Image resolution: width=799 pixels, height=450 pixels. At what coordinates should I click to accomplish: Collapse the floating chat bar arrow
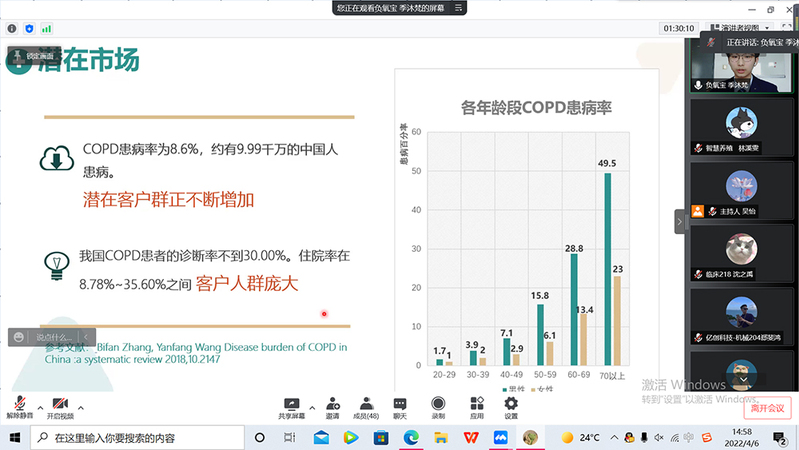click(x=86, y=337)
